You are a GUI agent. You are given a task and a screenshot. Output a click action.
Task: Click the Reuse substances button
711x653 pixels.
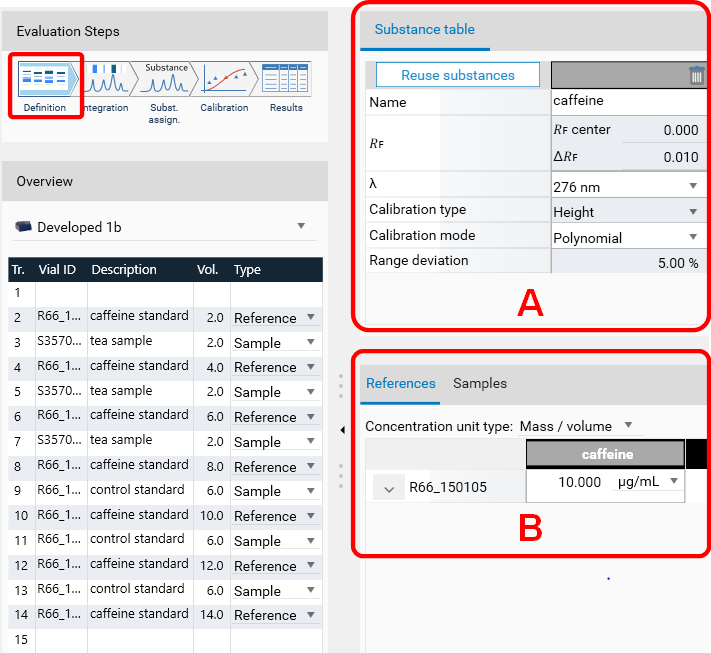click(x=457, y=75)
